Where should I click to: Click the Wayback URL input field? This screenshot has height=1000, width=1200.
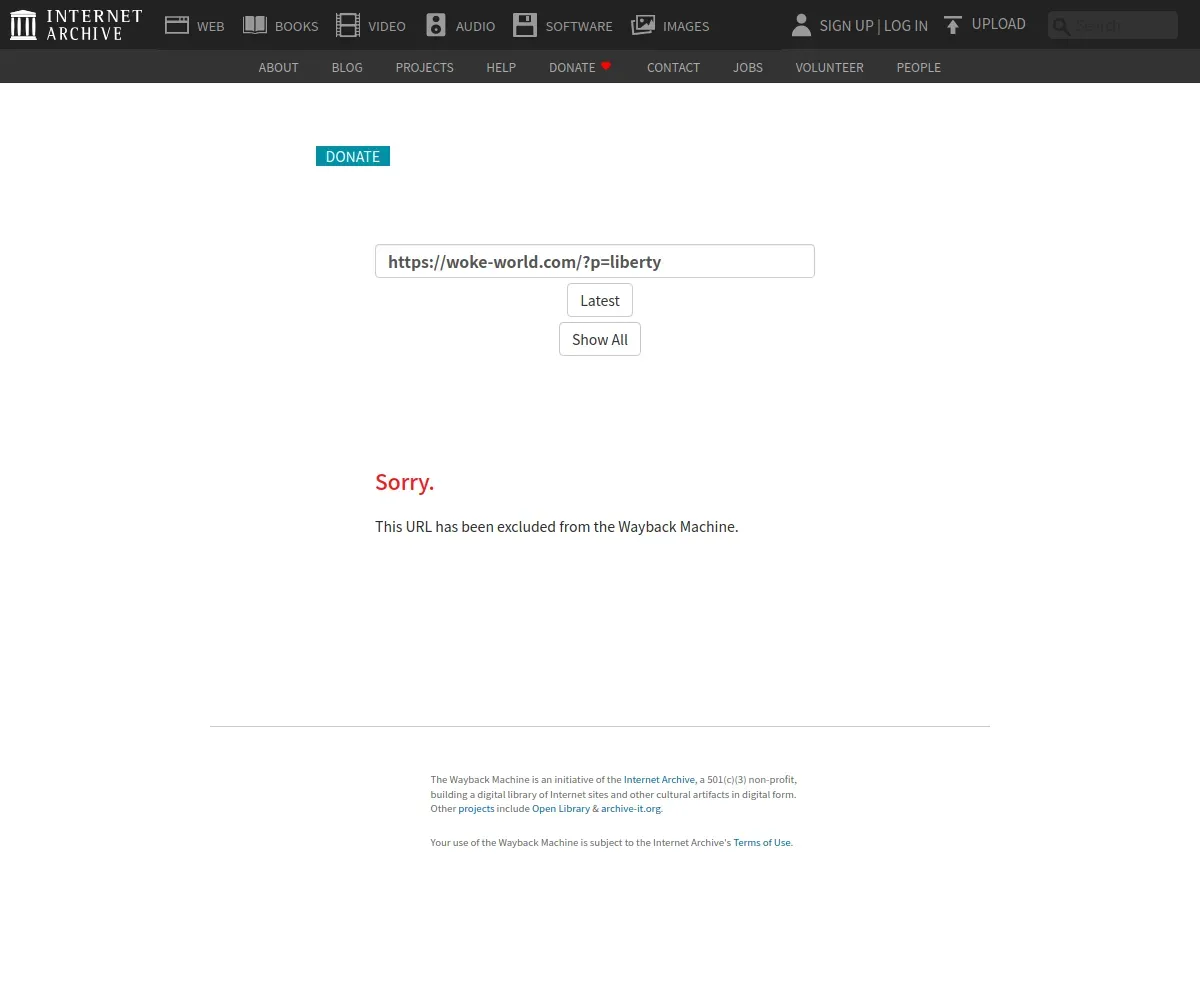pos(595,261)
